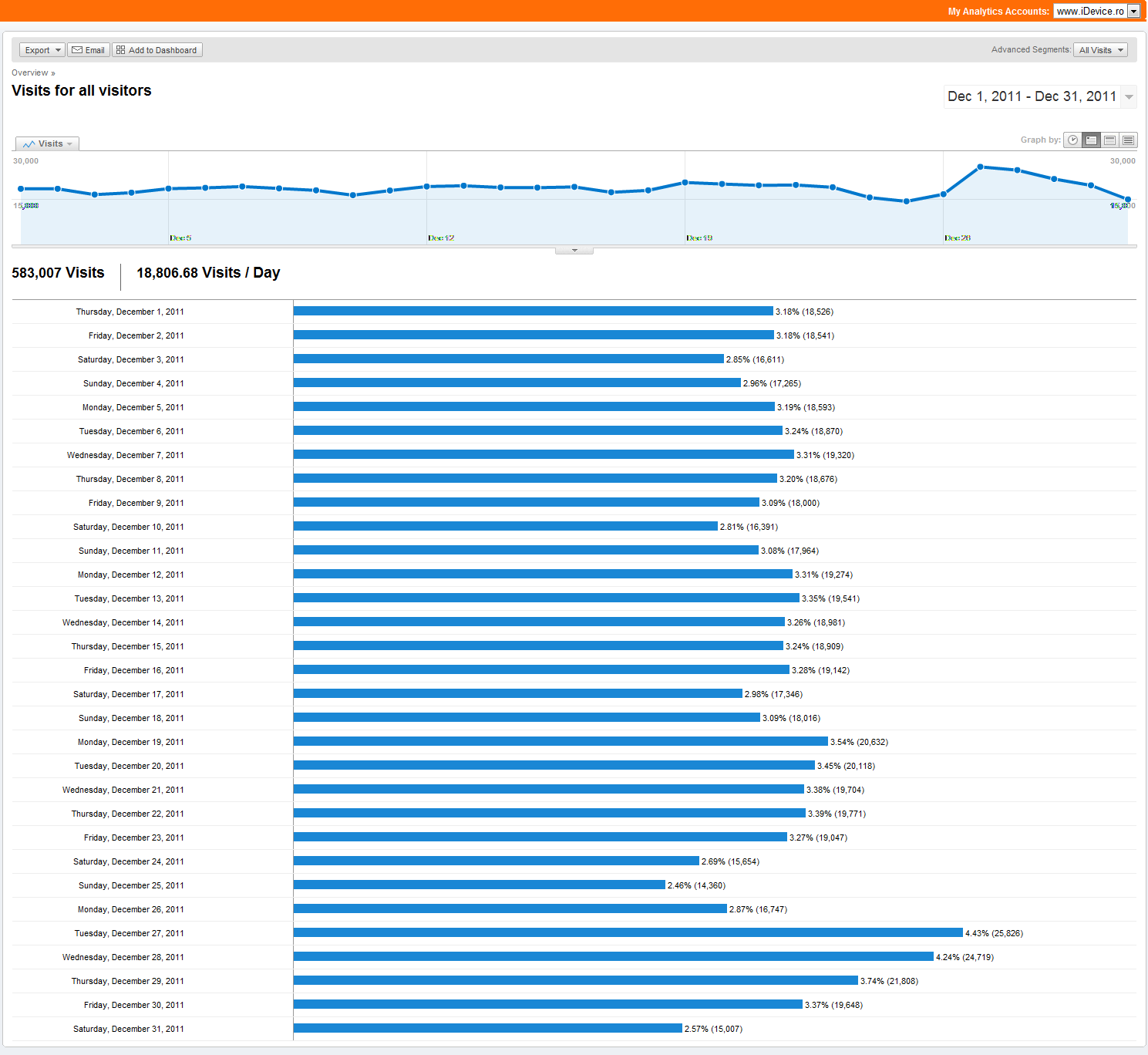Click the Dec 1, 2011 - Dec 31, 2011 date text
This screenshot has width=1148, height=1055.
[1032, 96]
